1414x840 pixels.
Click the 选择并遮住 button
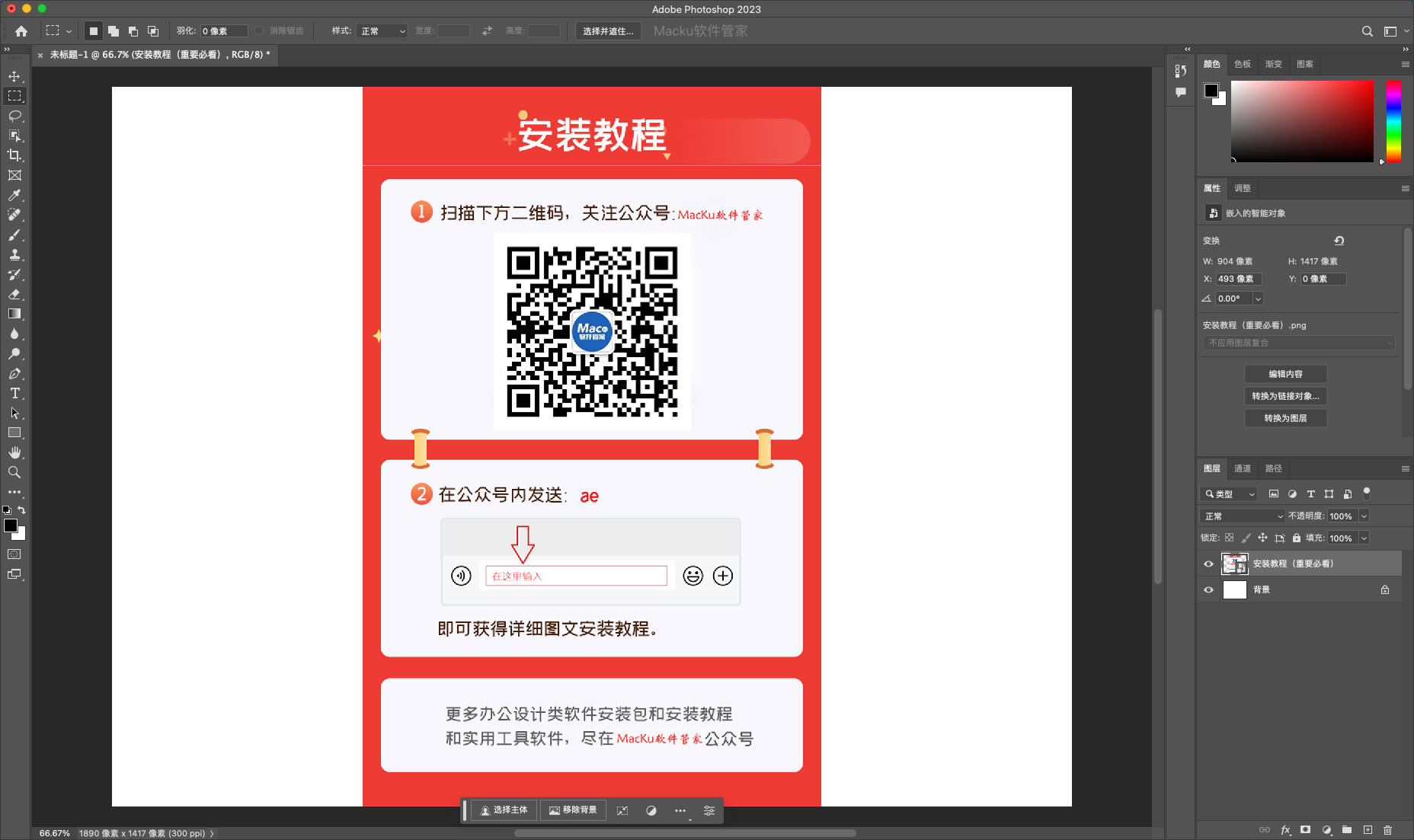[608, 31]
